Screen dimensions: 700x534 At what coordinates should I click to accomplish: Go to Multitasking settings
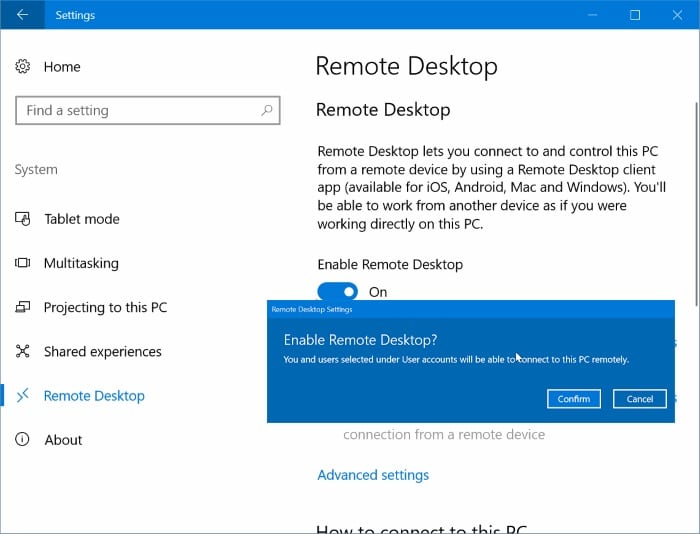click(x=81, y=263)
